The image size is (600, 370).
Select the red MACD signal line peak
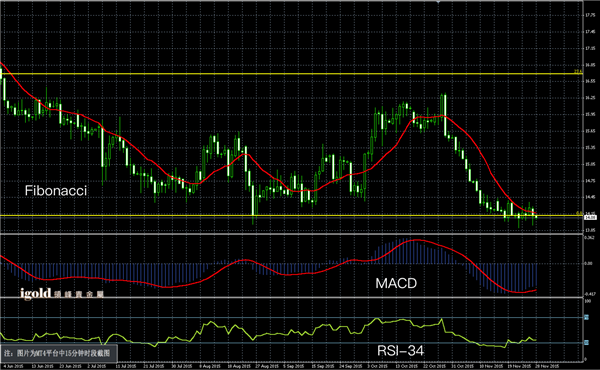415,240
